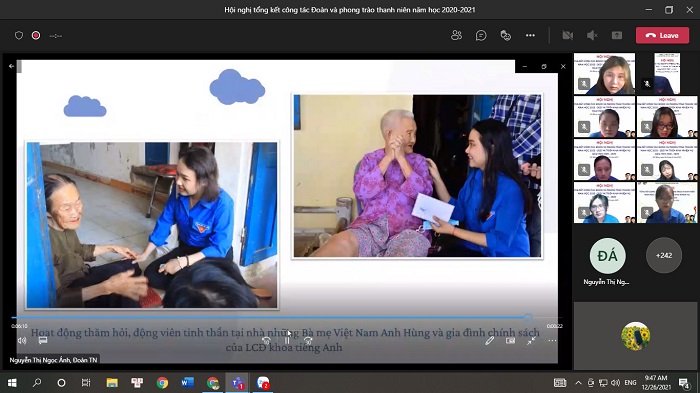
Task: Click the remaining time 0:00:22 label
Action: [x=554, y=326]
